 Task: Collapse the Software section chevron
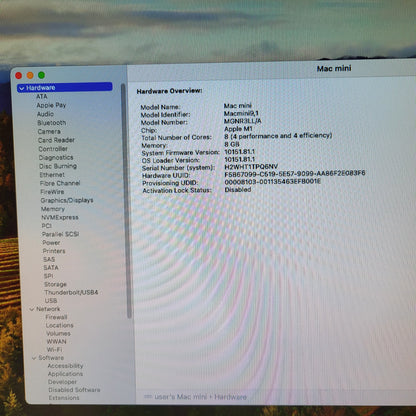tap(34, 358)
